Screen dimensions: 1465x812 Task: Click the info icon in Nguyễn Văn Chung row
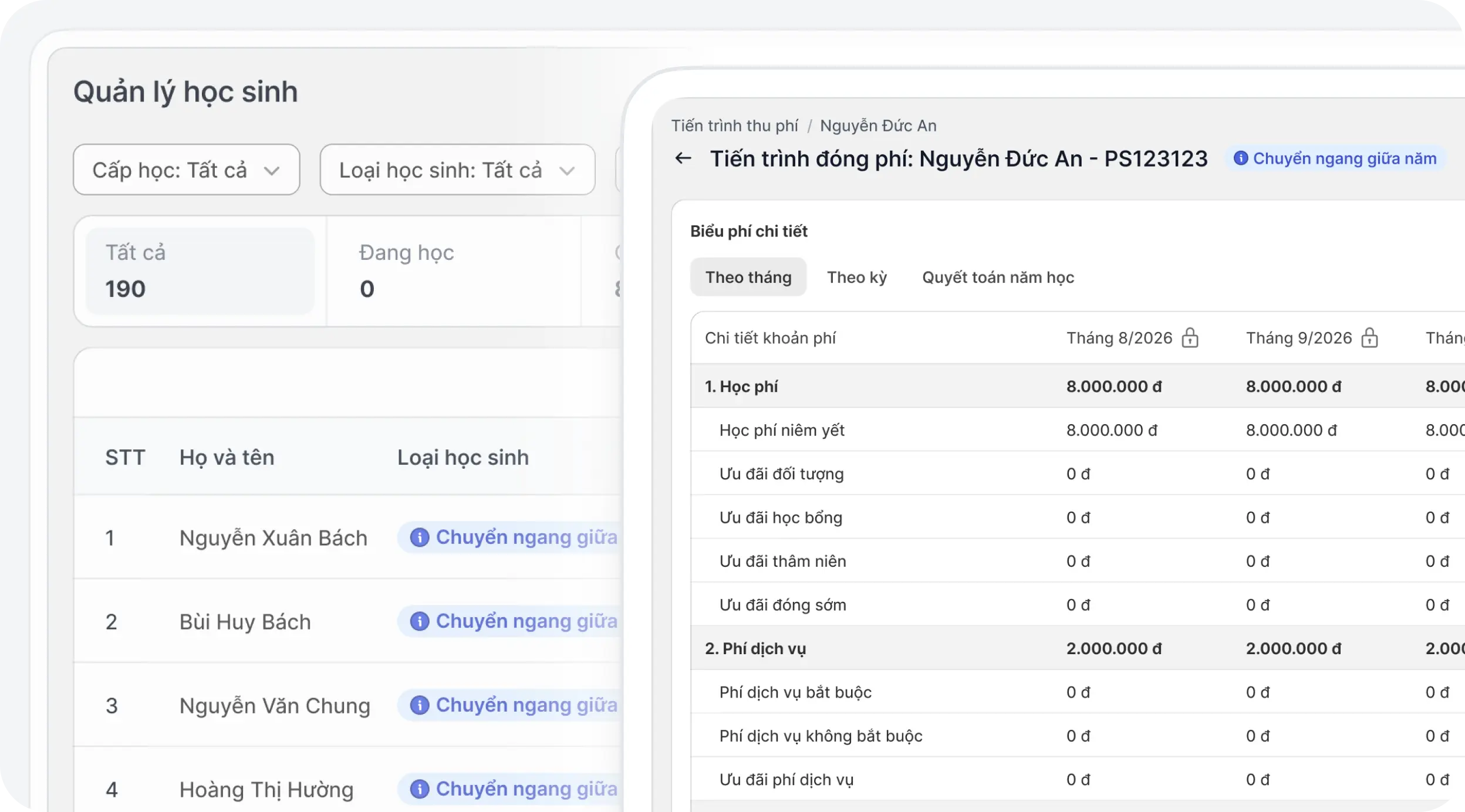pyautogui.click(x=419, y=705)
